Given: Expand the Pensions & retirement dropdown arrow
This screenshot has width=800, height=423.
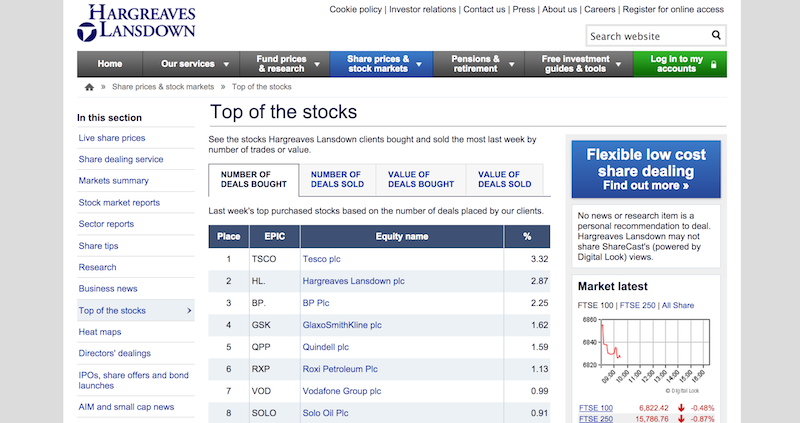Looking at the screenshot, I should click(511, 64).
